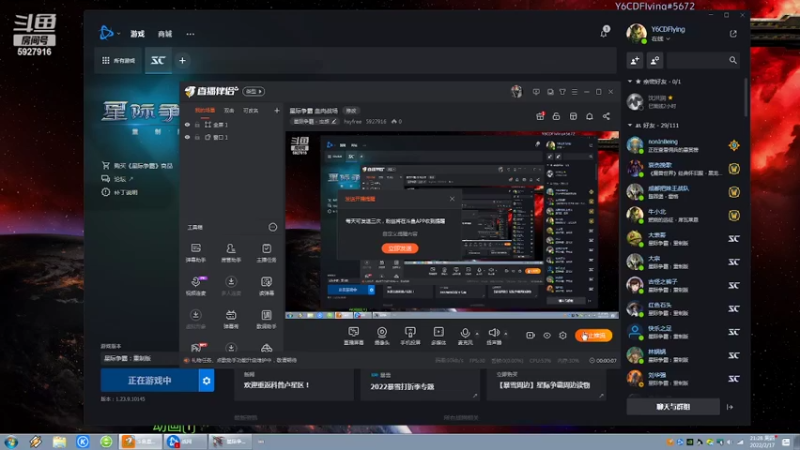Open the Battle.net notifications bell
Screen dimensions: 800x450
pyautogui.click(x=604, y=32)
